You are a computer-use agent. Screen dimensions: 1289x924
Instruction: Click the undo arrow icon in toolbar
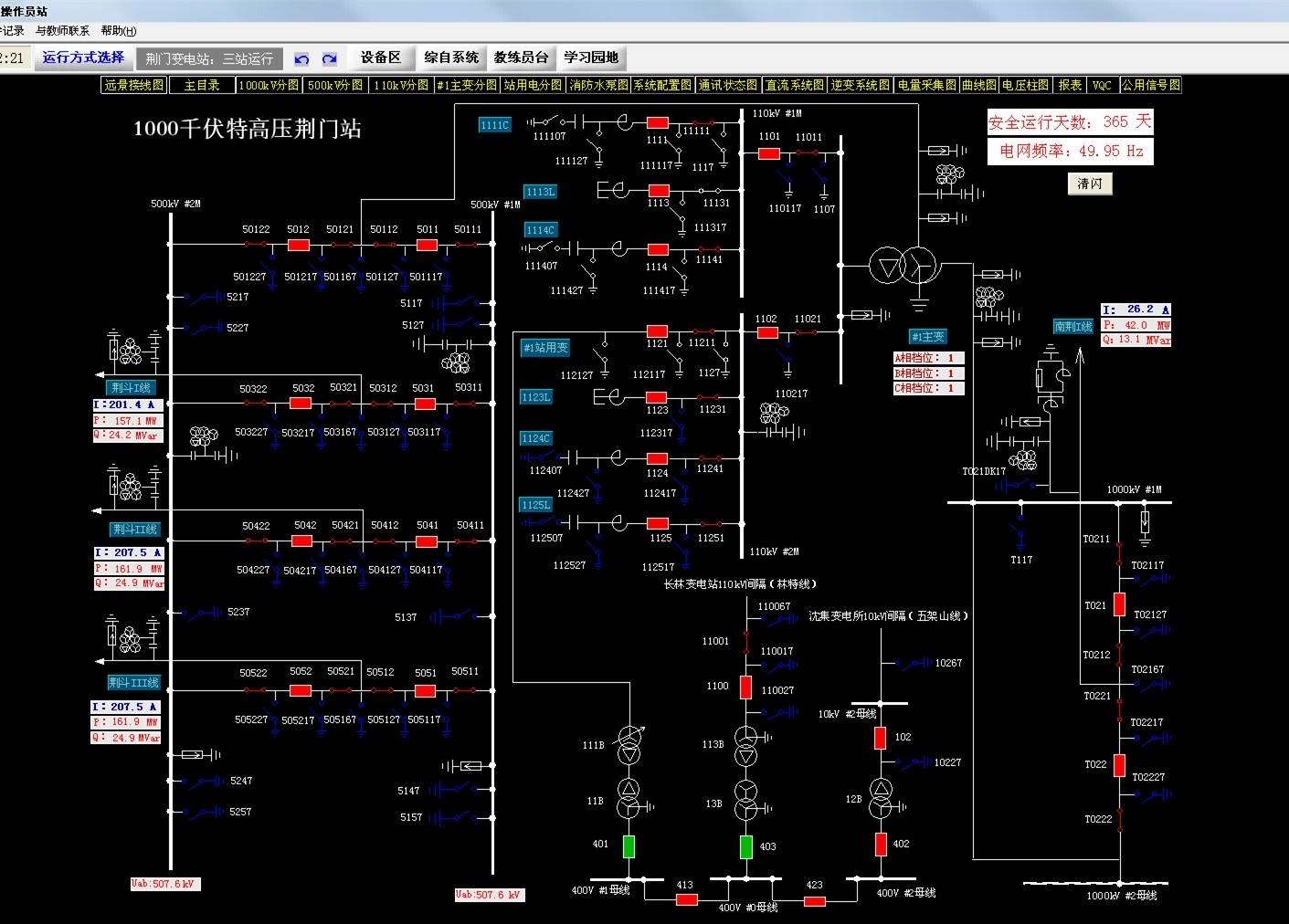[x=301, y=58]
